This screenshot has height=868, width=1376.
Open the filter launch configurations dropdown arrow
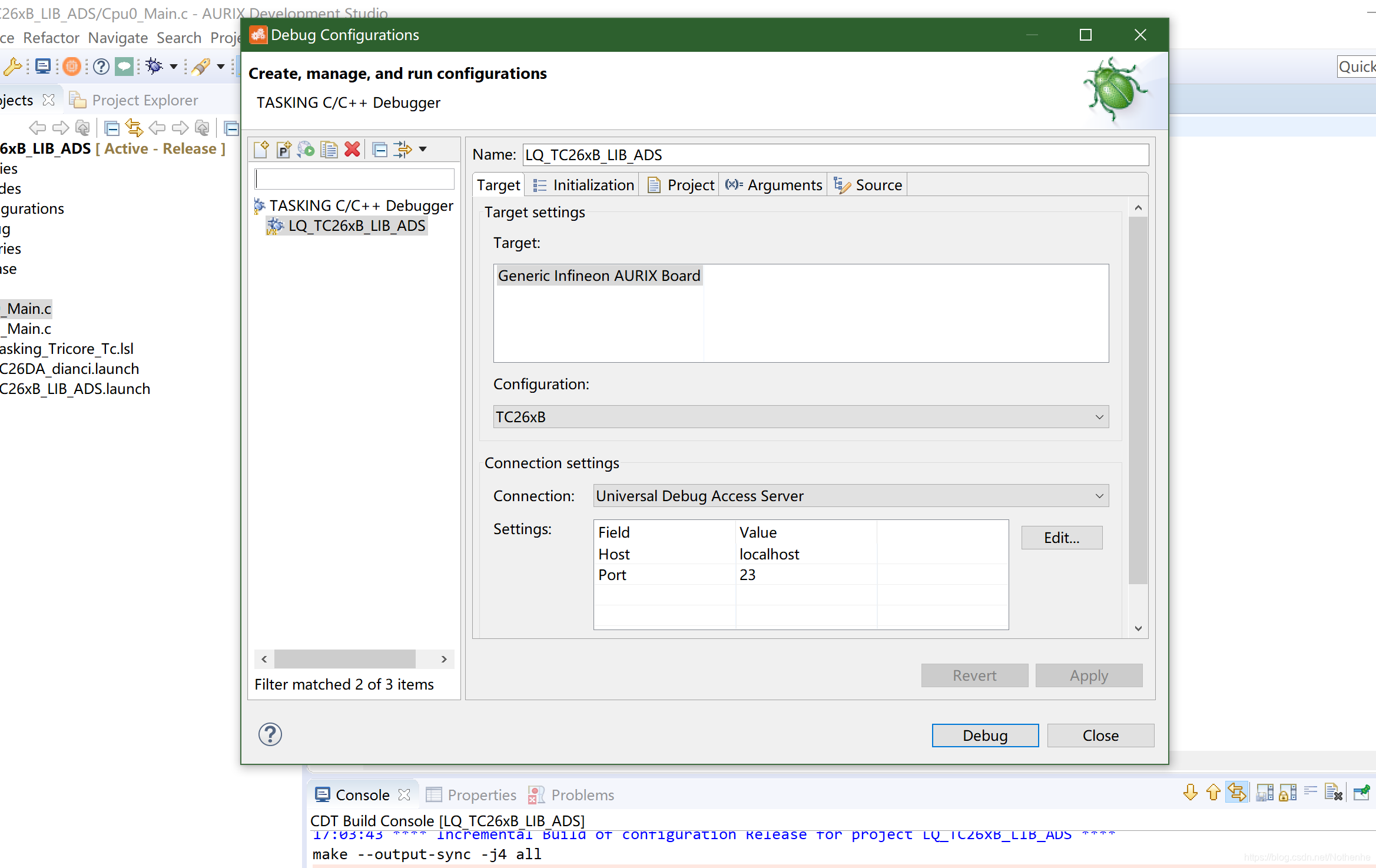[423, 150]
